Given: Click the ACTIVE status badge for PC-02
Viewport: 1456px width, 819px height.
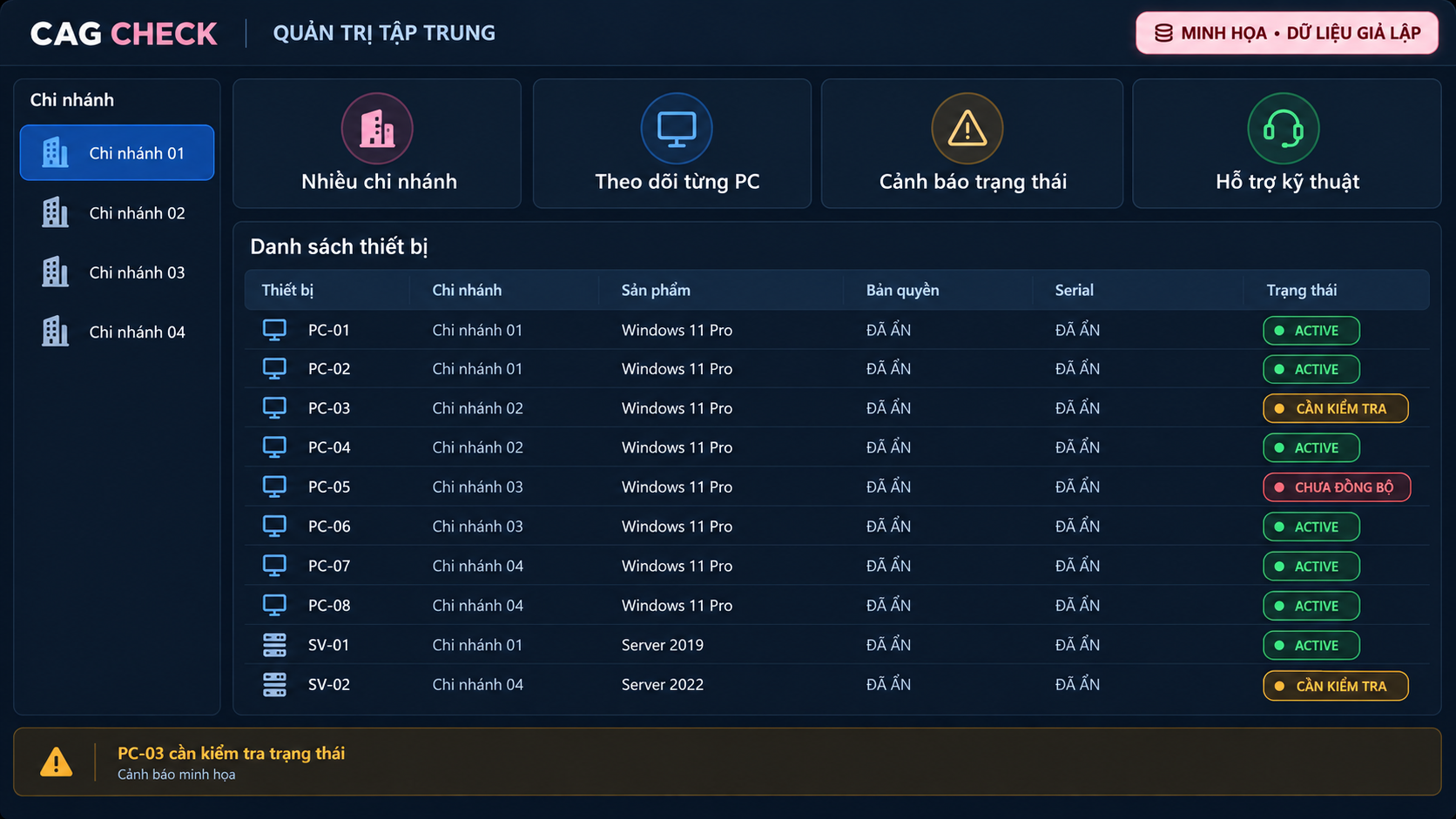Looking at the screenshot, I should 1311,369.
